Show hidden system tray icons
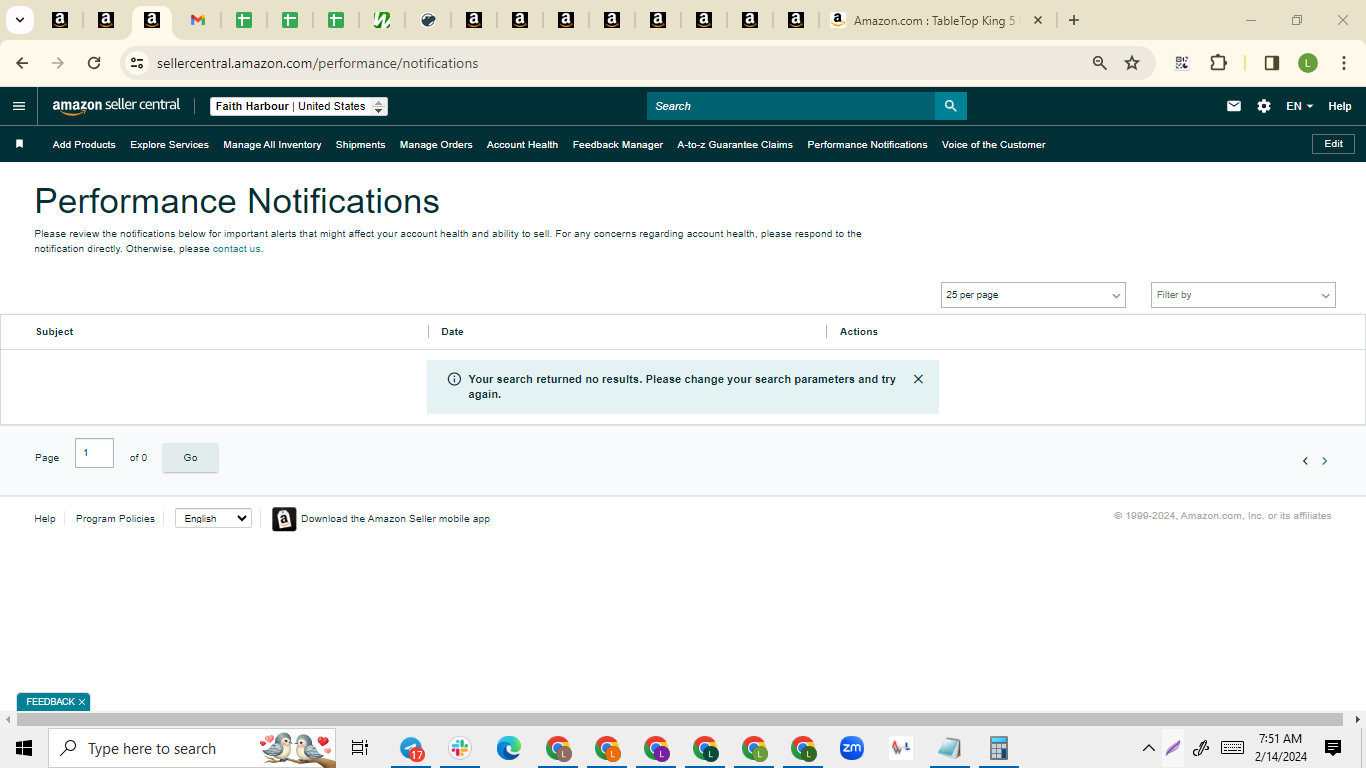This screenshot has width=1366, height=768. pos(1148,748)
